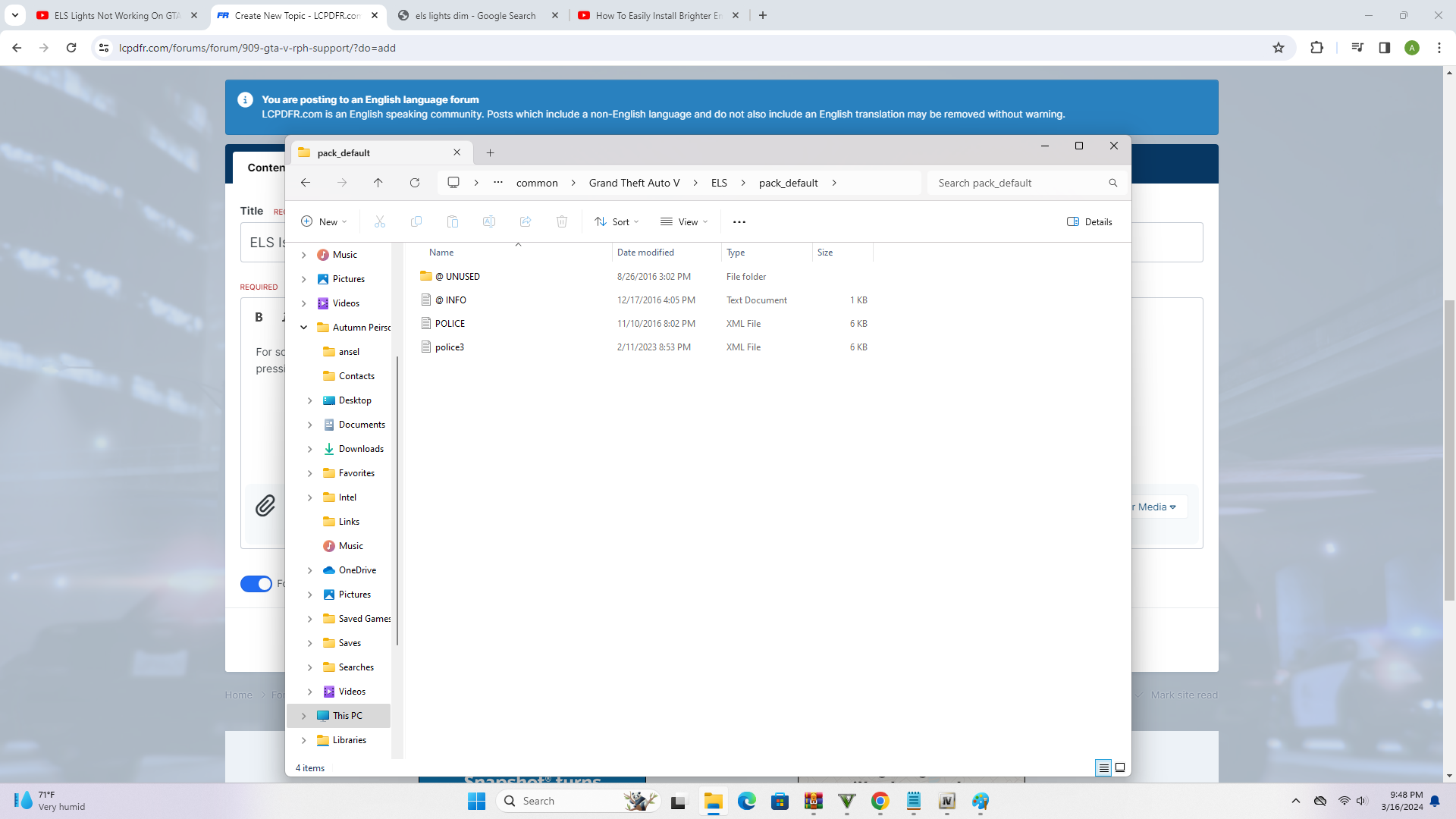Toggle the blue follow switch on forum
The width and height of the screenshot is (1456, 819).
[x=256, y=583]
